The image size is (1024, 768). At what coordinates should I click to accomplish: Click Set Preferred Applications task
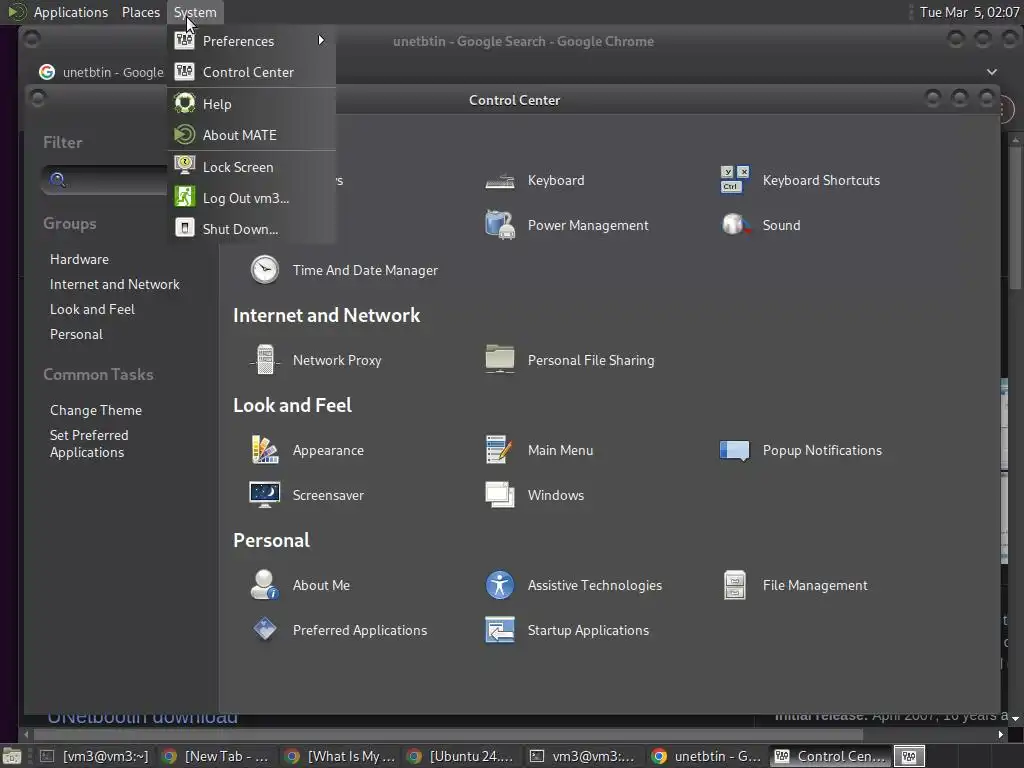coord(89,443)
